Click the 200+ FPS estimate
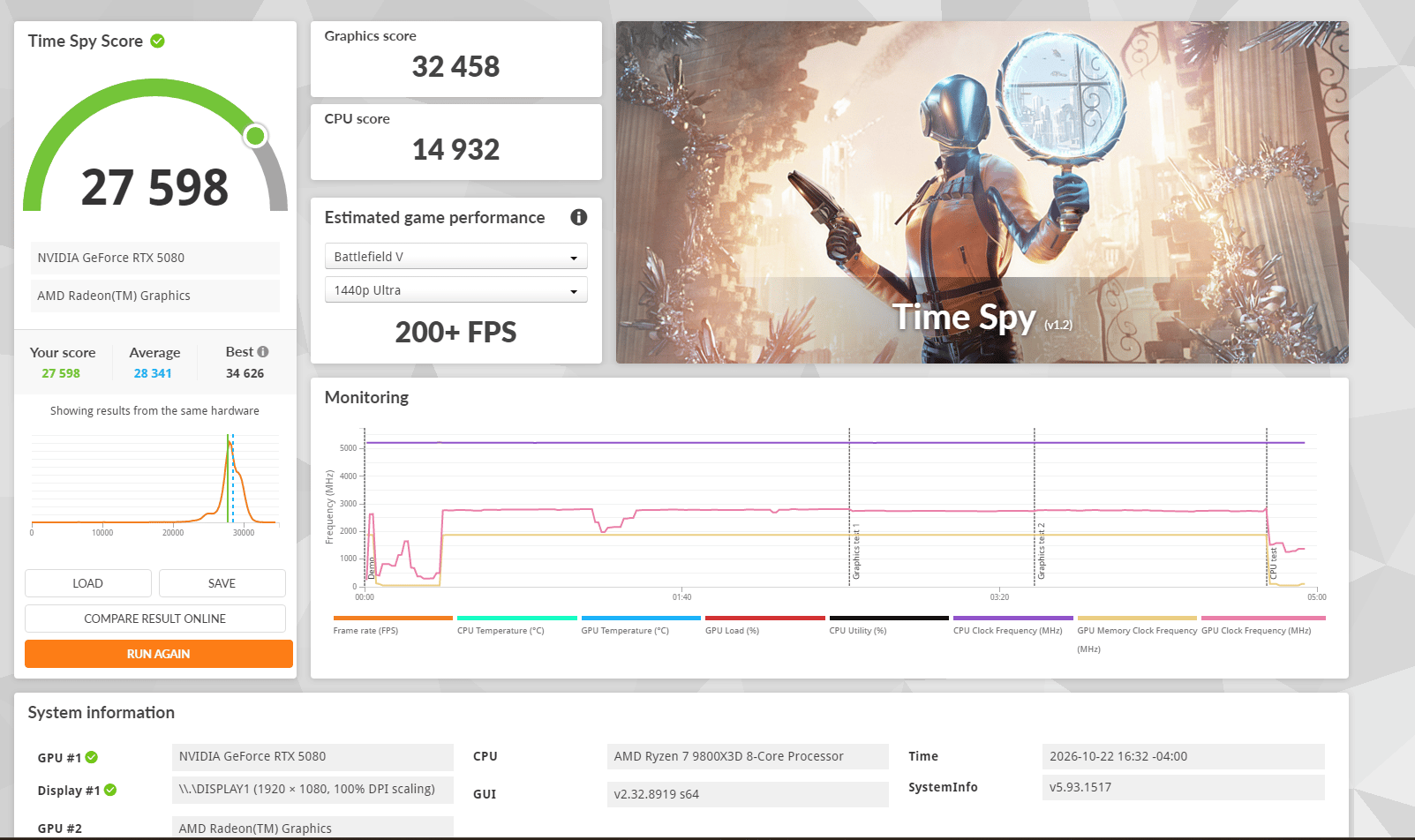This screenshot has width=1415, height=840. [455, 332]
